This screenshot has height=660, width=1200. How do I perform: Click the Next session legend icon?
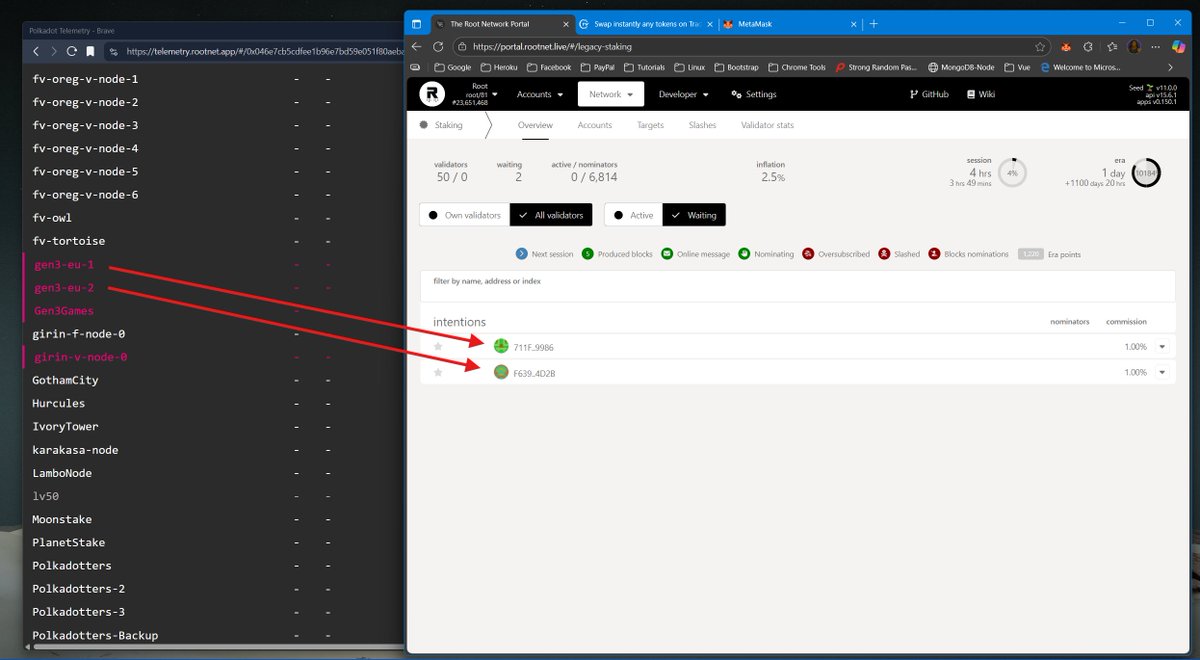tap(521, 254)
